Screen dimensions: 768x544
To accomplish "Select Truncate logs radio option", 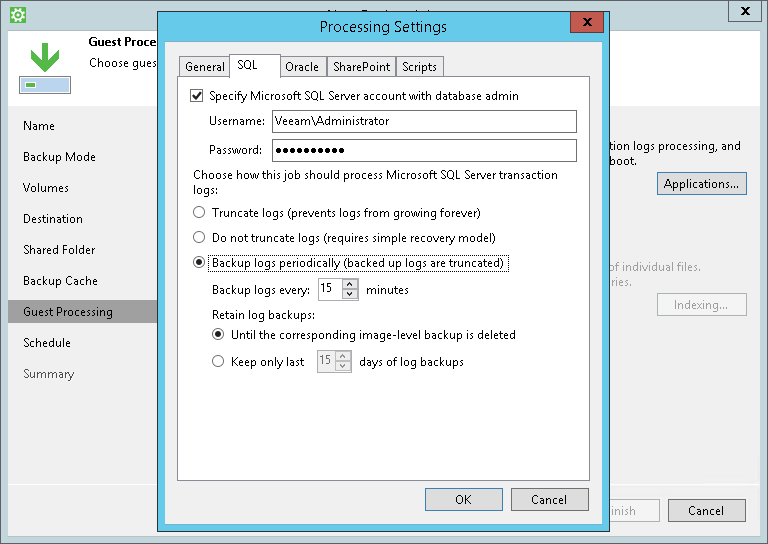I will pos(199,213).
